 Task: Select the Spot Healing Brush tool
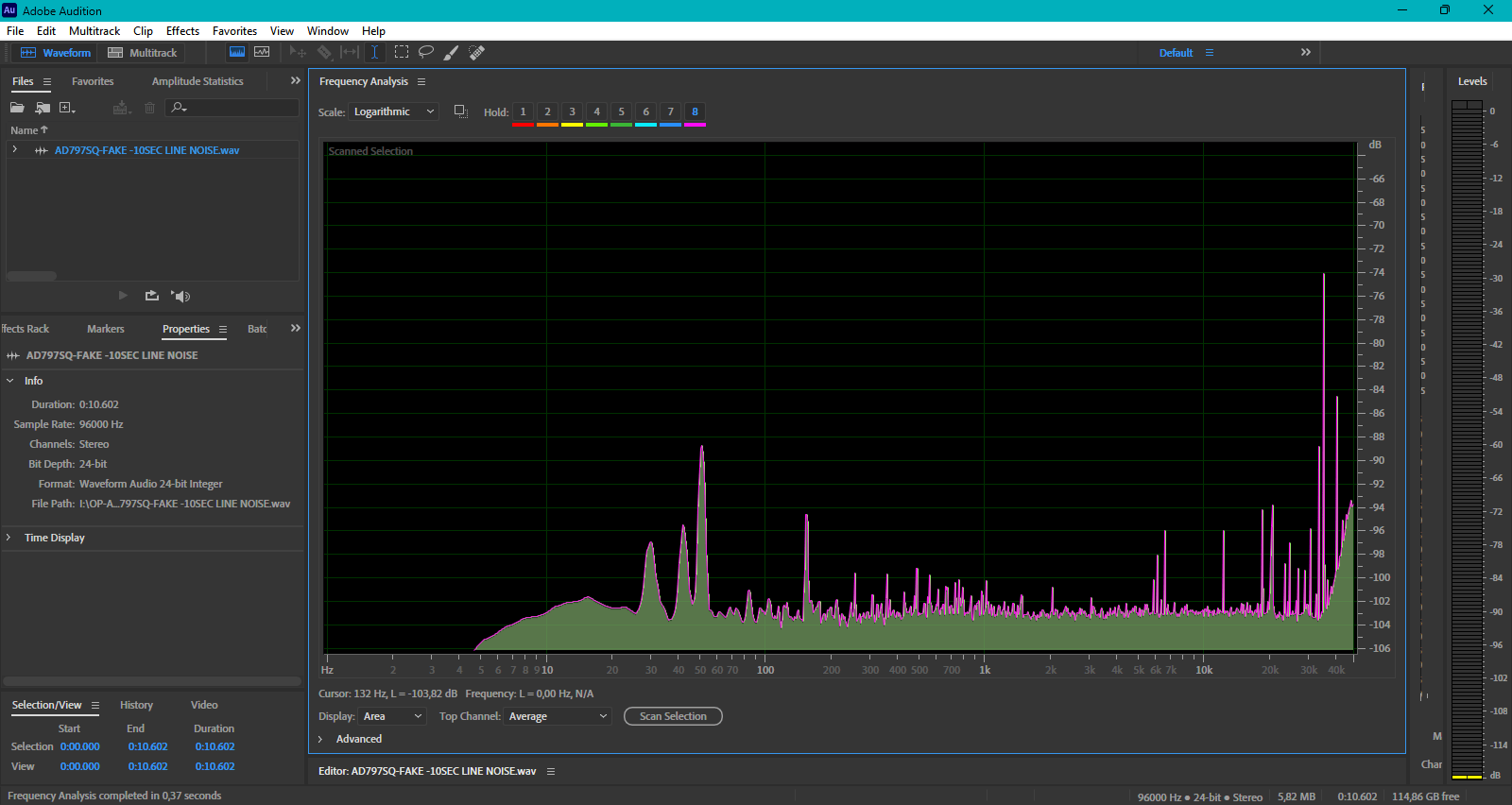477,53
